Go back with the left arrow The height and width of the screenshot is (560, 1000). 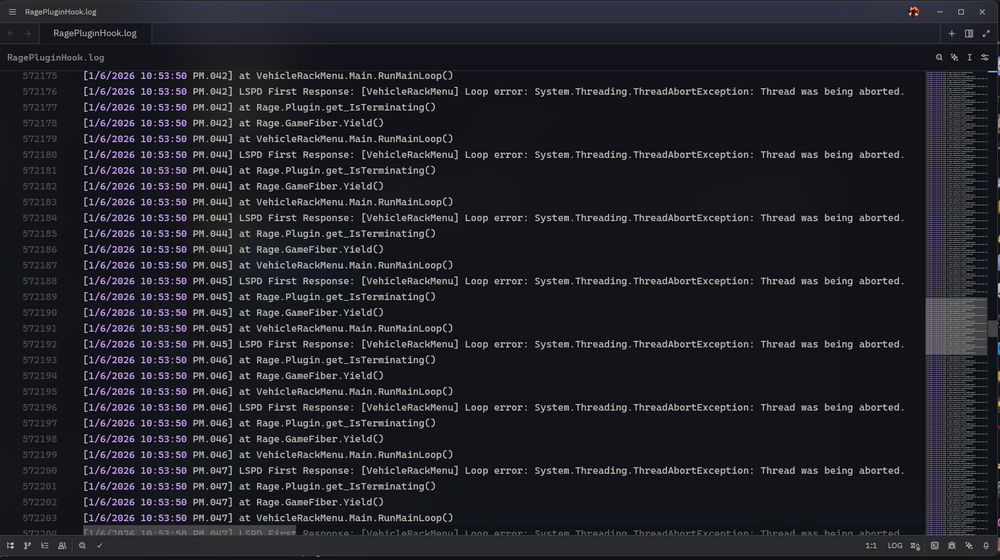(11, 33)
